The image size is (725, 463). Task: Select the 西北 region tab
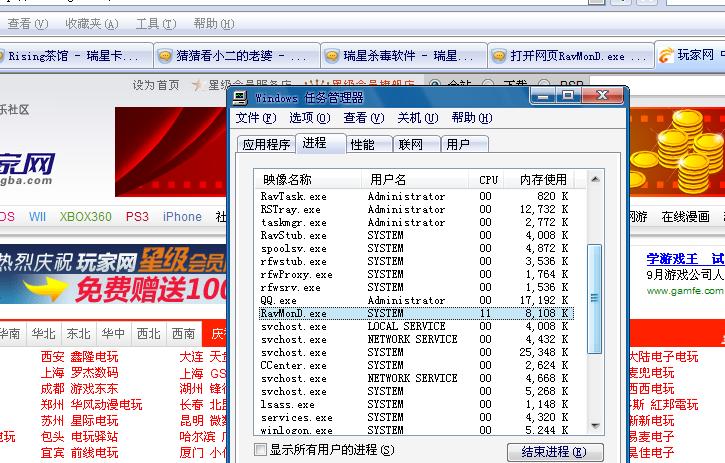pos(149,333)
